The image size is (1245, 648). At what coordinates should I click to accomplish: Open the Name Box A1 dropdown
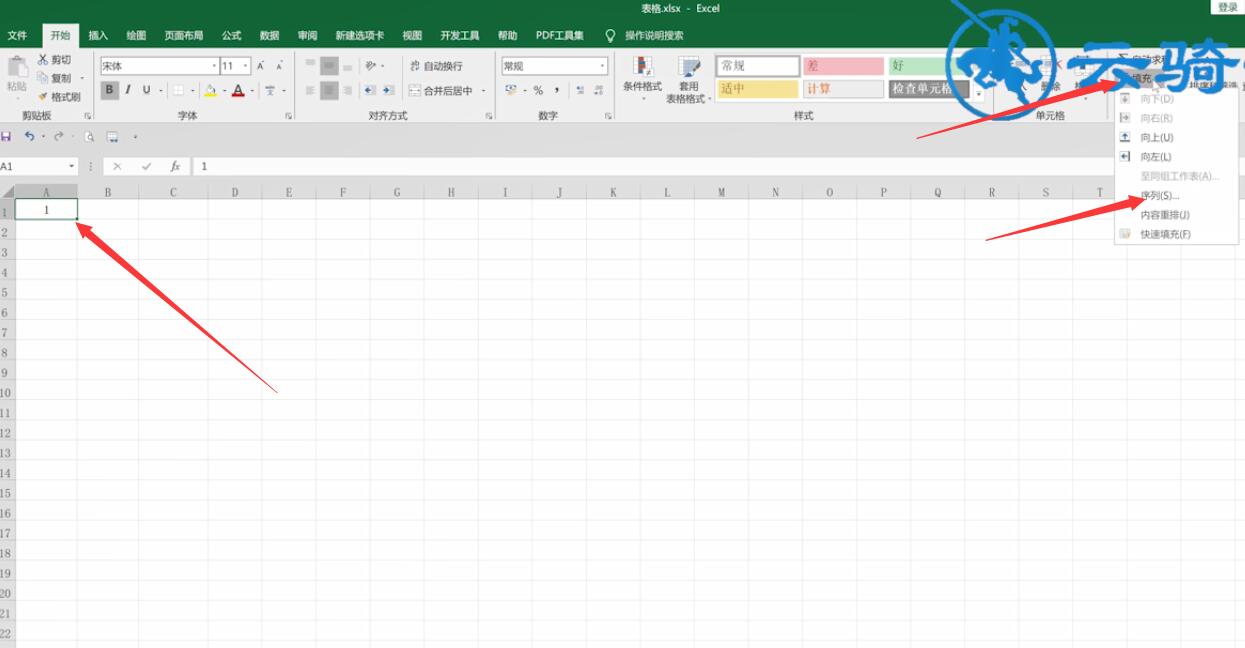tap(72, 166)
